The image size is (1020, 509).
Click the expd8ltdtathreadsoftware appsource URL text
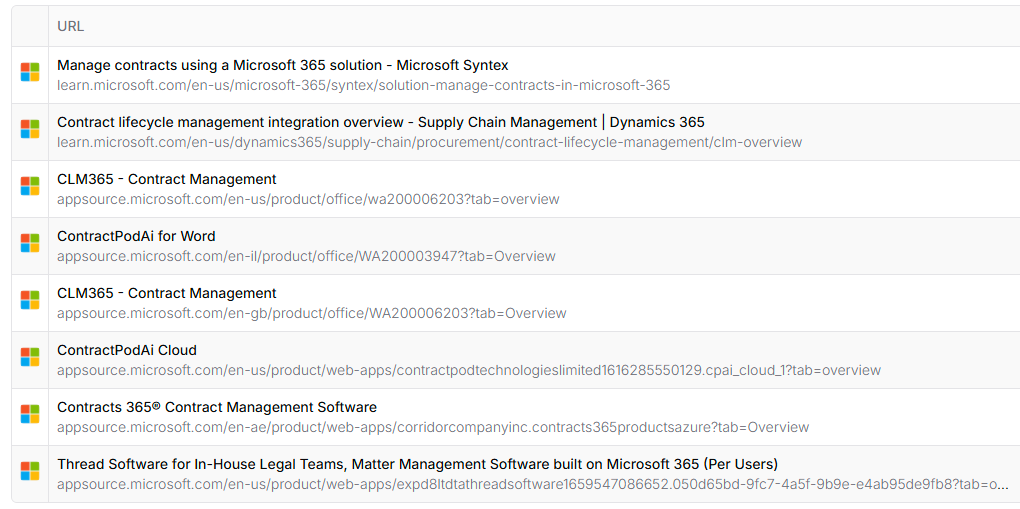pos(533,484)
